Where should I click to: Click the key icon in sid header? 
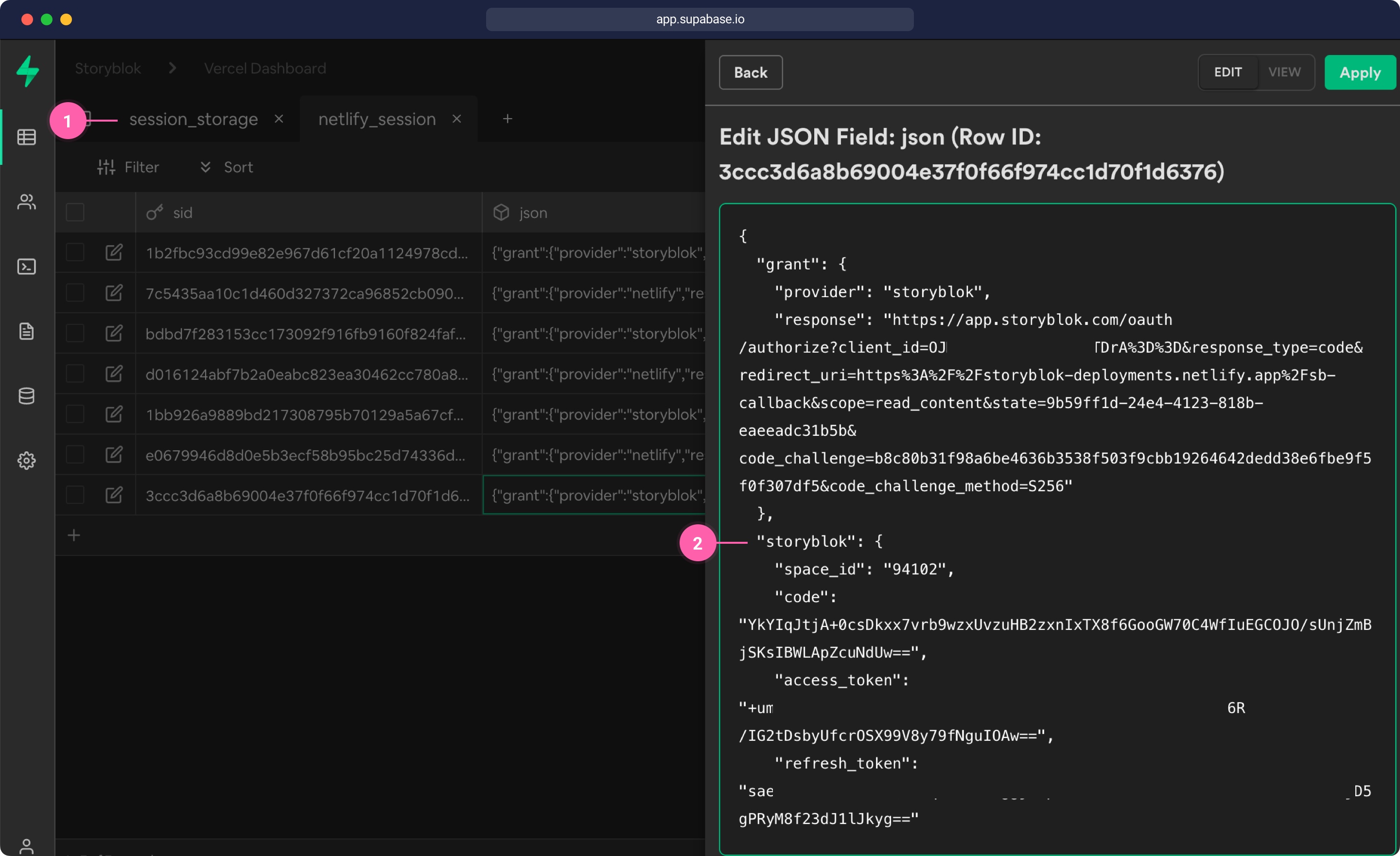coord(155,212)
